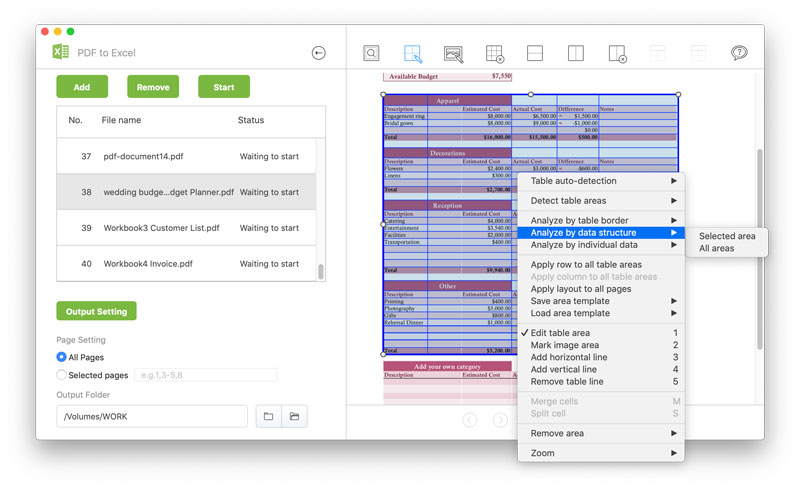Screen dimensions: 800x487
Task: Expand the Zoom submenu
Action: click(x=601, y=453)
